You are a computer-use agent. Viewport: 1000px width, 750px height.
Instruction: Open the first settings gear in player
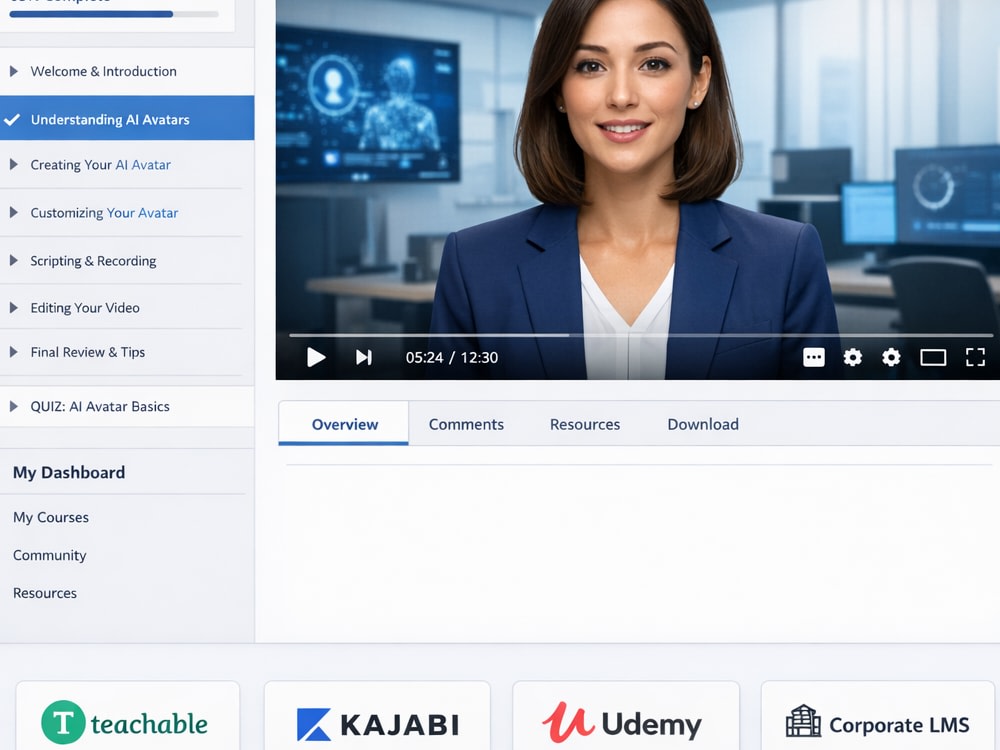[853, 357]
